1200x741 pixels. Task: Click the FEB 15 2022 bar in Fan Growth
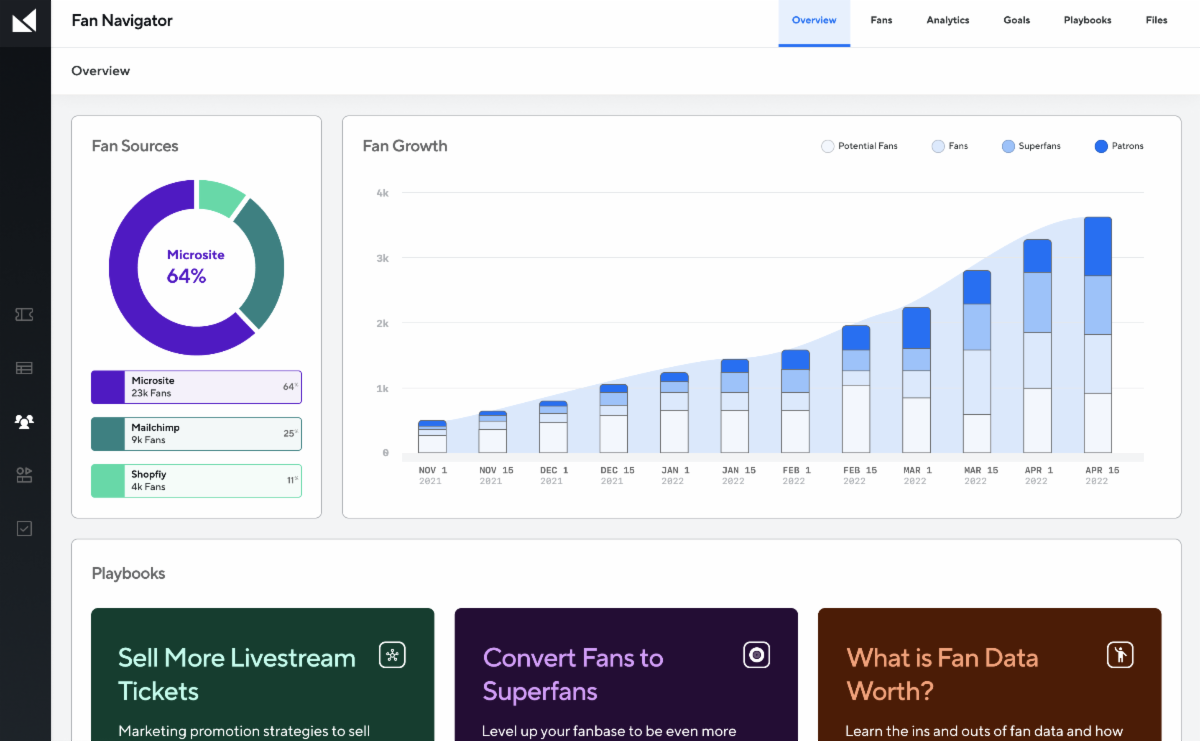pyautogui.click(x=856, y=389)
